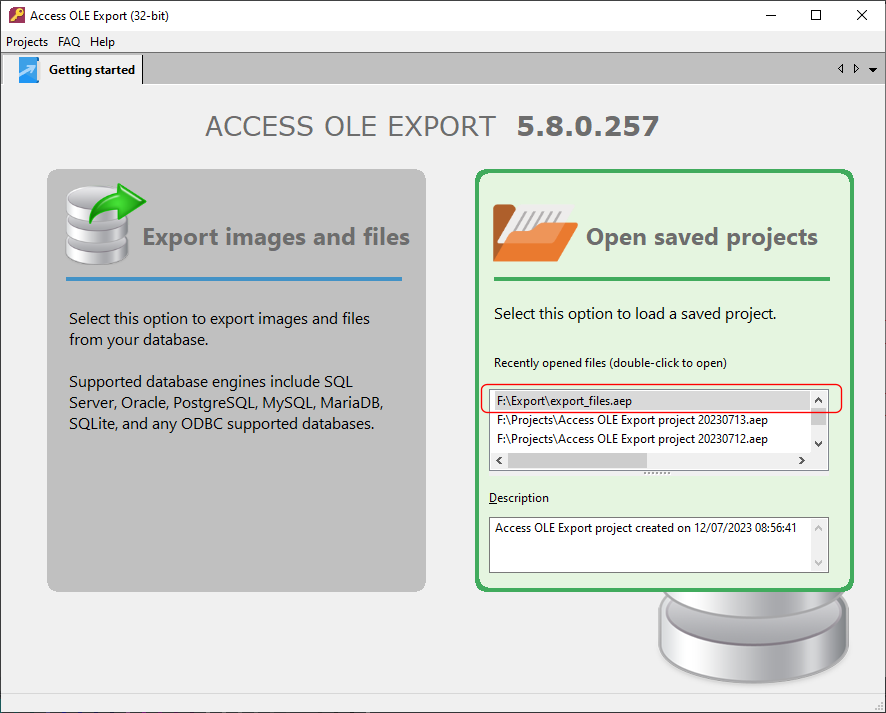Open the tab list dropdown arrow

click(873, 70)
